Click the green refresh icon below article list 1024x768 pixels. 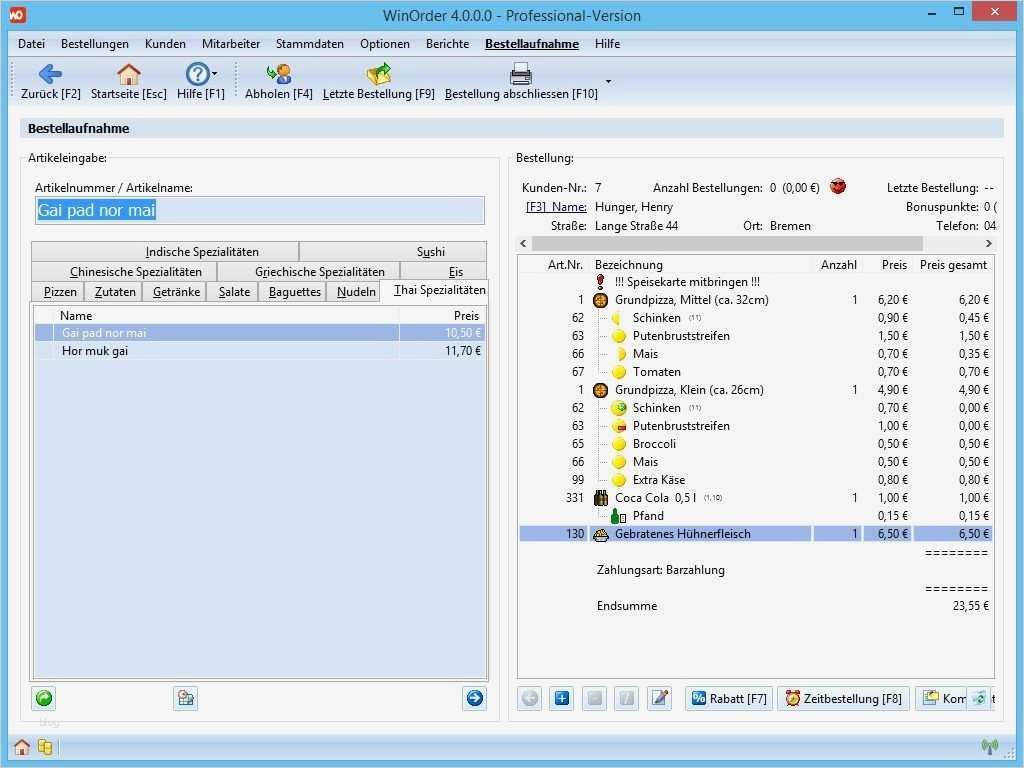coord(44,698)
